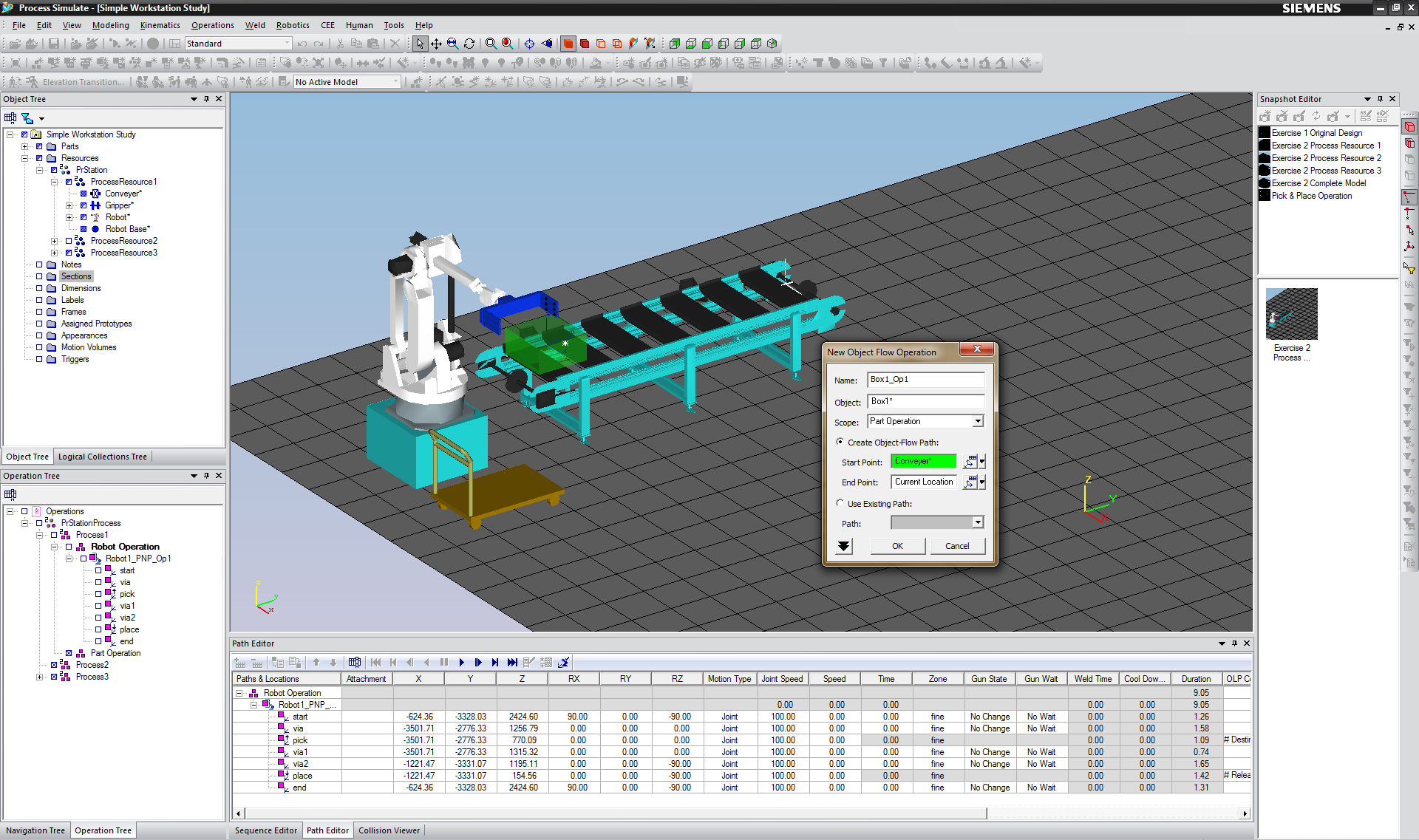Click the Save icon in toolbar
The height and width of the screenshot is (840, 1419).
(x=54, y=44)
